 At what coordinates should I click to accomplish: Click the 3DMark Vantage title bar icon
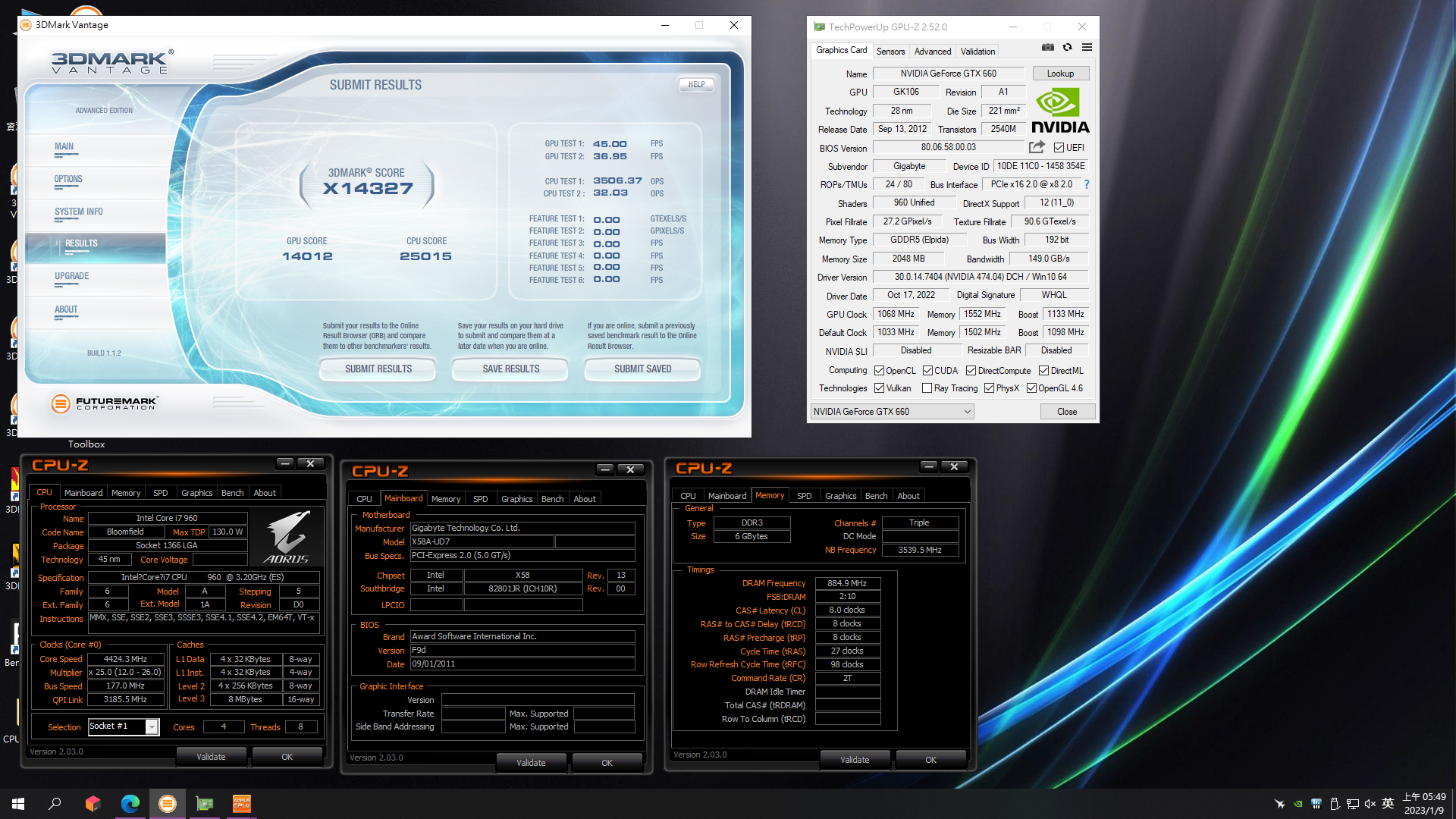26,25
